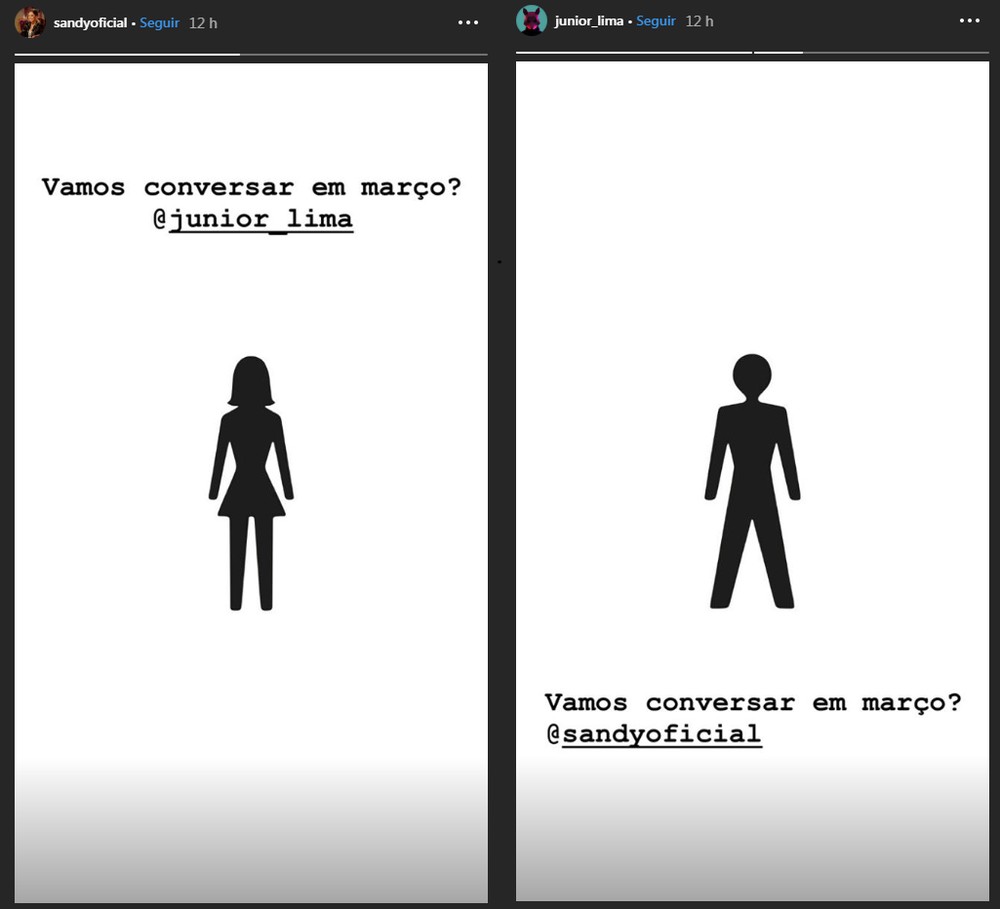Click the sandyoficial username in the story header

[90, 22]
